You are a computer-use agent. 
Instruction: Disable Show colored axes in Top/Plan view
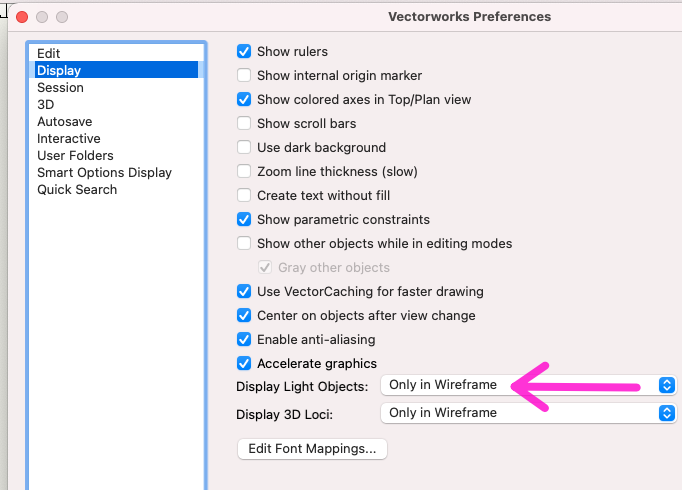244,99
